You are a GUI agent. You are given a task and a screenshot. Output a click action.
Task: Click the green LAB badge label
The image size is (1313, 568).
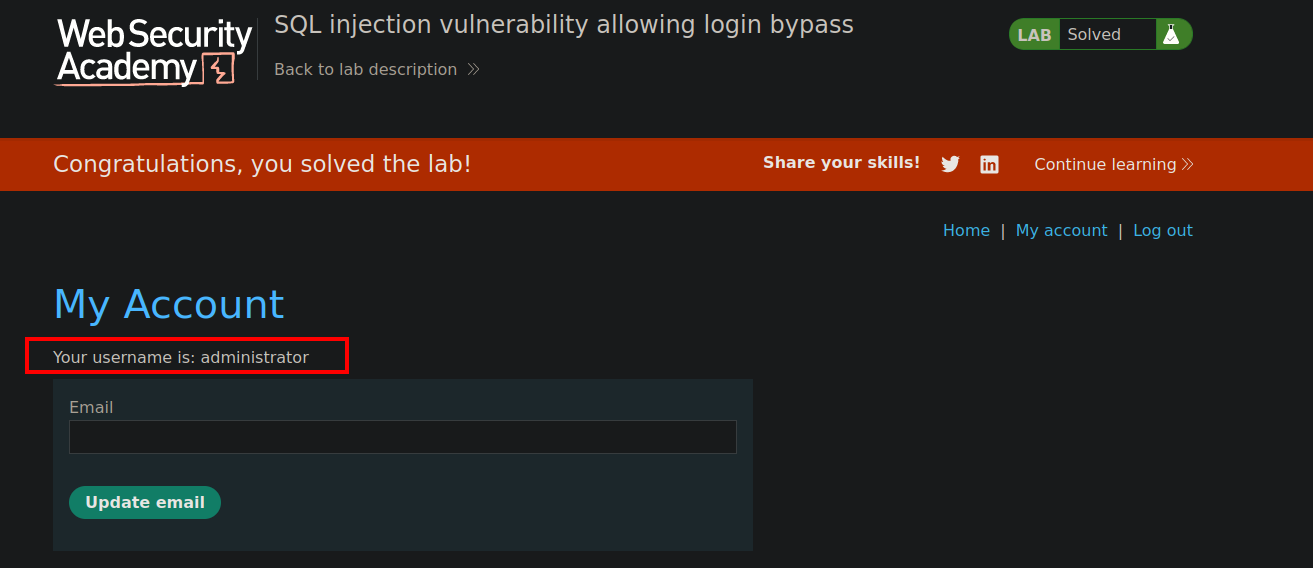click(1034, 34)
